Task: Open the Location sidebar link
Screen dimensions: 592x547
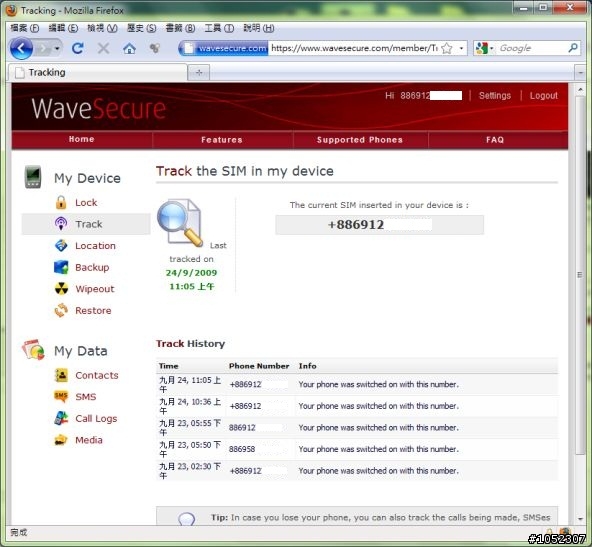Action: pyautogui.click(x=95, y=246)
